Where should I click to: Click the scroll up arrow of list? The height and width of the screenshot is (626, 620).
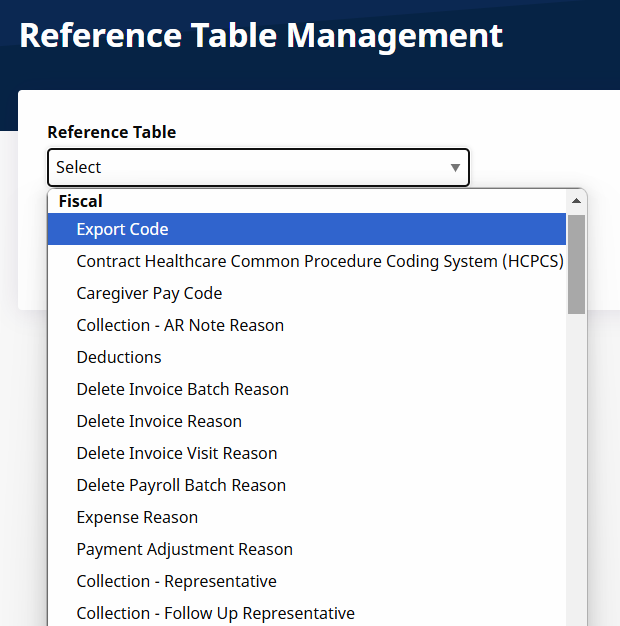click(x=576, y=200)
